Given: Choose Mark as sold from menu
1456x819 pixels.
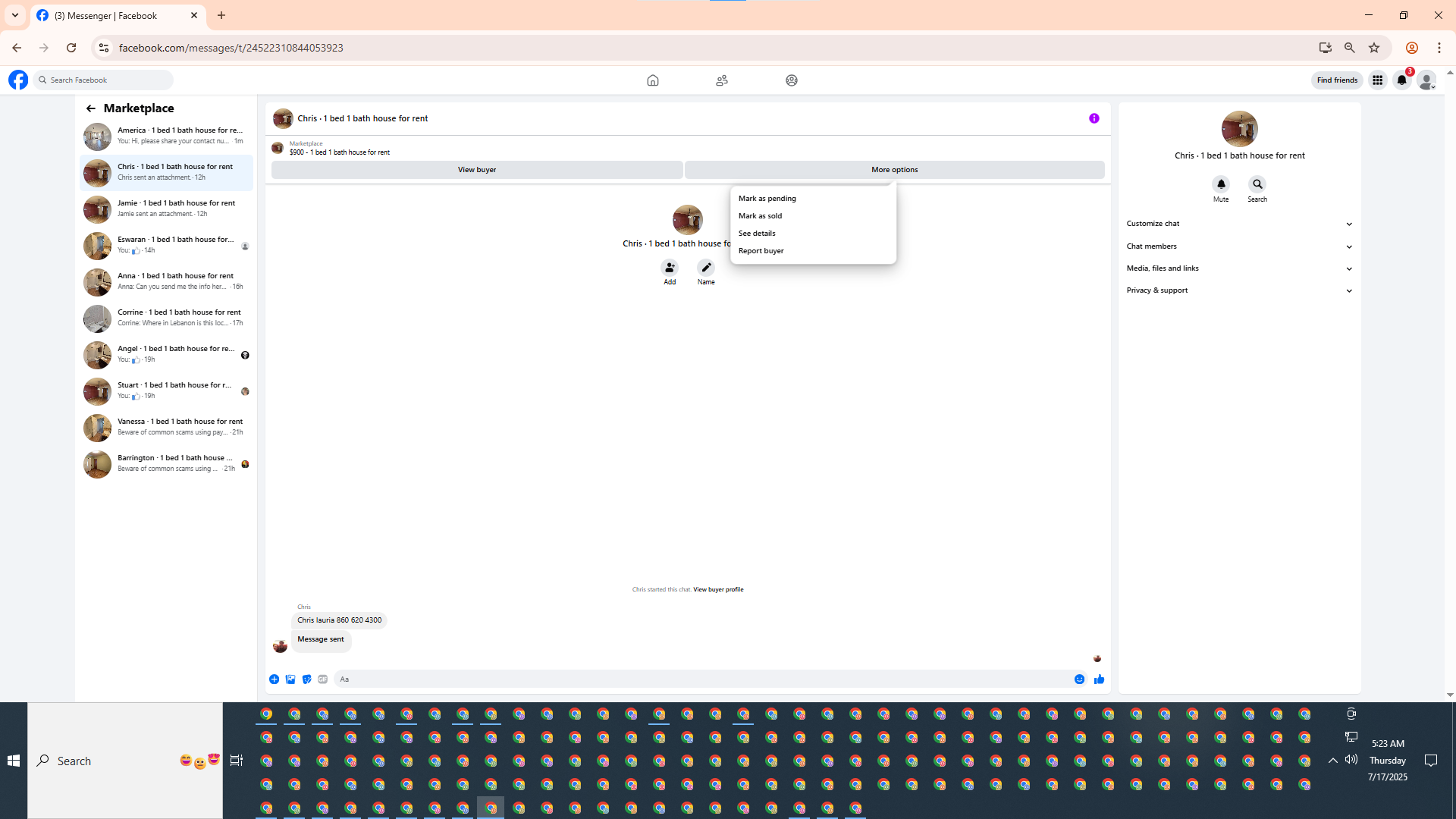Looking at the screenshot, I should [x=760, y=216].
